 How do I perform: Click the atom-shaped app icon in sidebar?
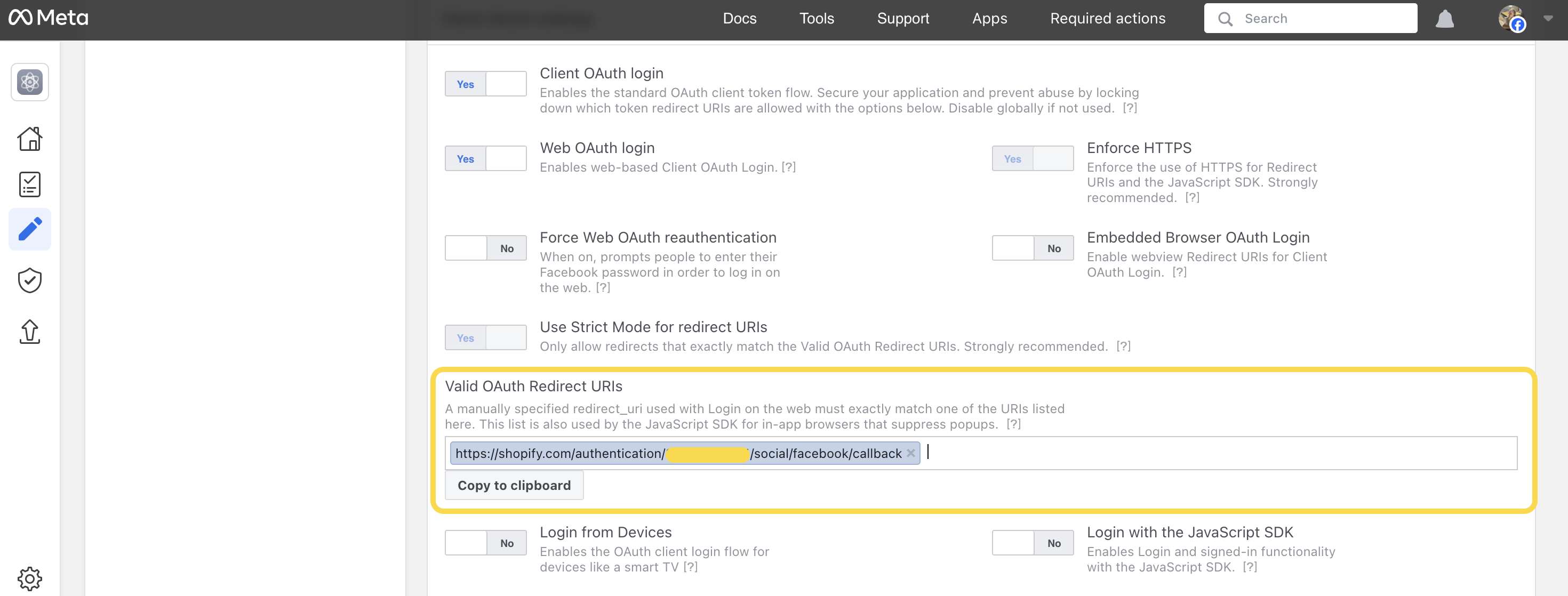coord(29,82)
